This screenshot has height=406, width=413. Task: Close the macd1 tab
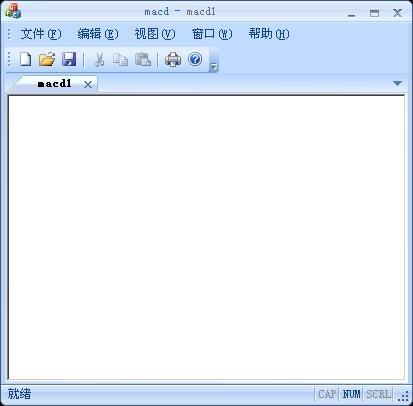(88, 84)
